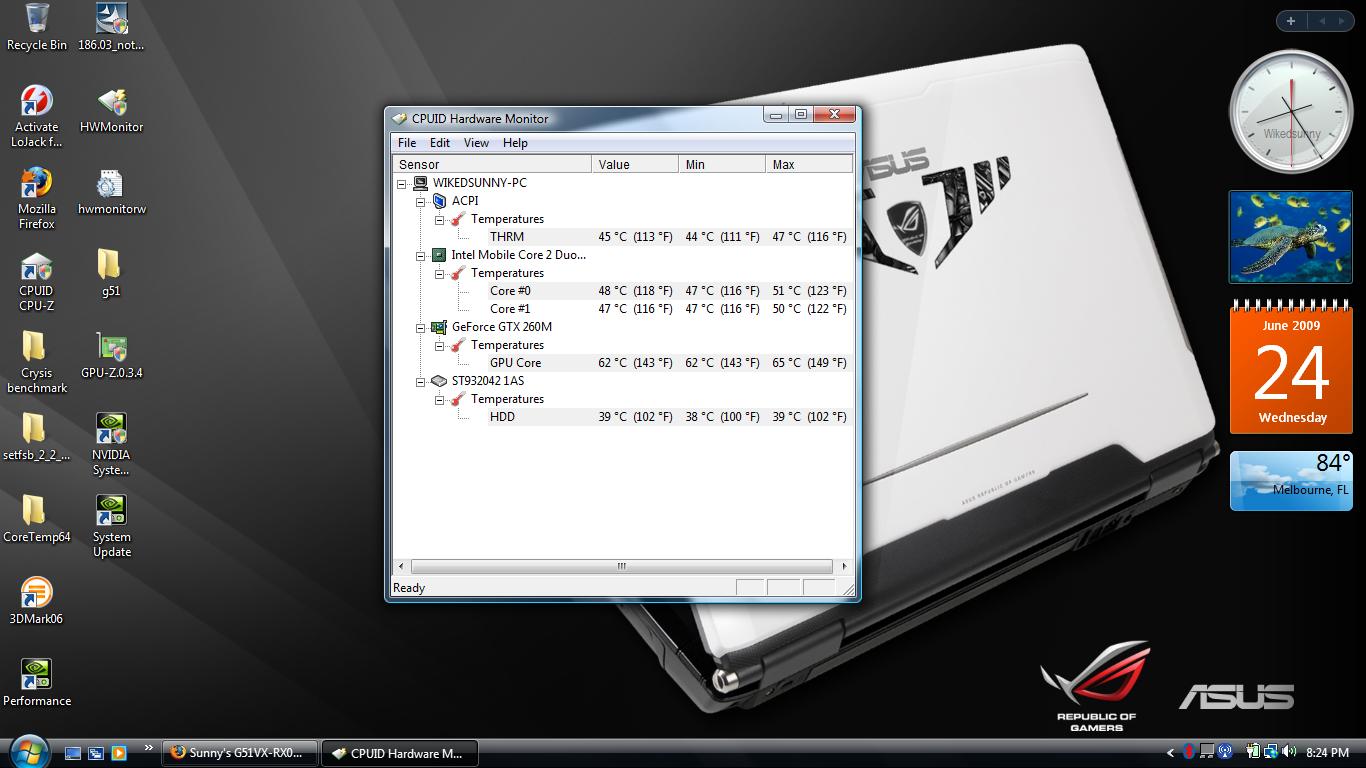This screenshot has height=768, width=1366.
Task: Click the ACPI shield icon in sensor tree
Action: pos(439,201)
